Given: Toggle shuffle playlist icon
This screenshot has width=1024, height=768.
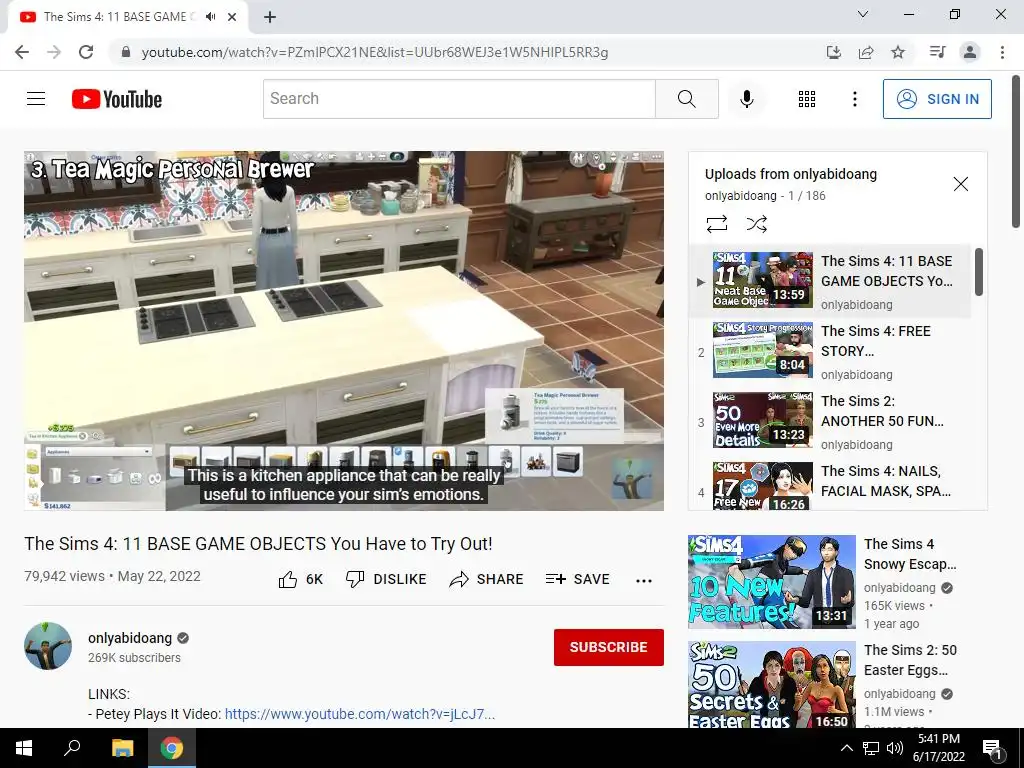Looking at the screenshot, I should point(756,224).
